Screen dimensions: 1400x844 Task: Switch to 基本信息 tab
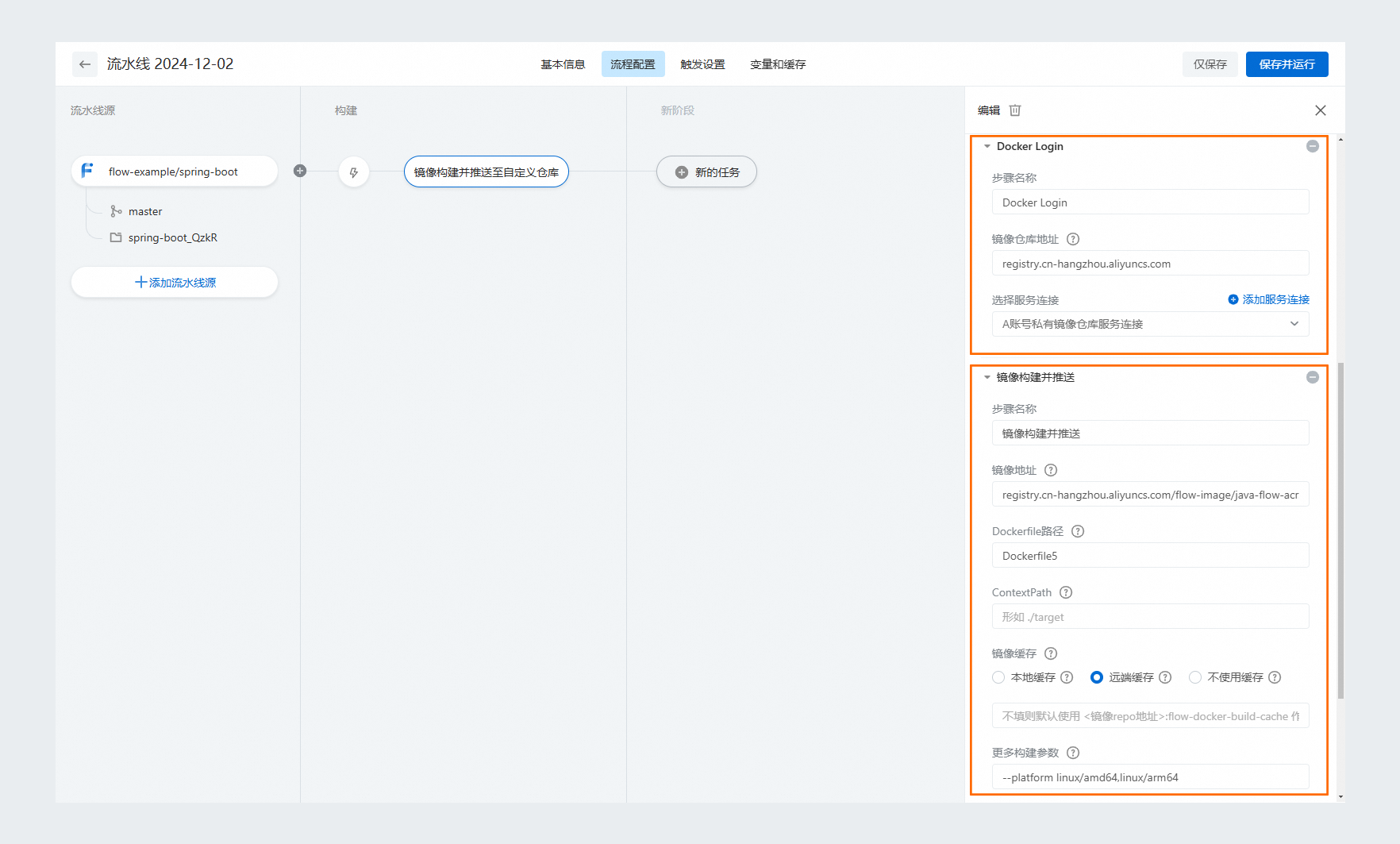click(x=563, y=64)
